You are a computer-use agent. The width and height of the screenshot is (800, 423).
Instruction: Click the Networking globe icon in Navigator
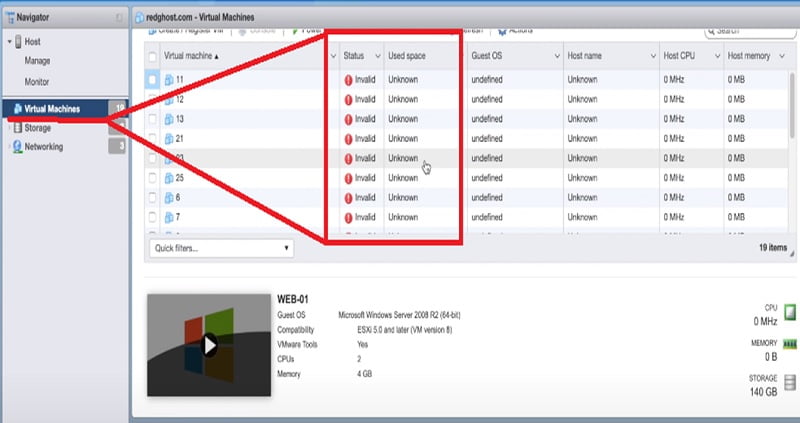(x=17, y=147)
